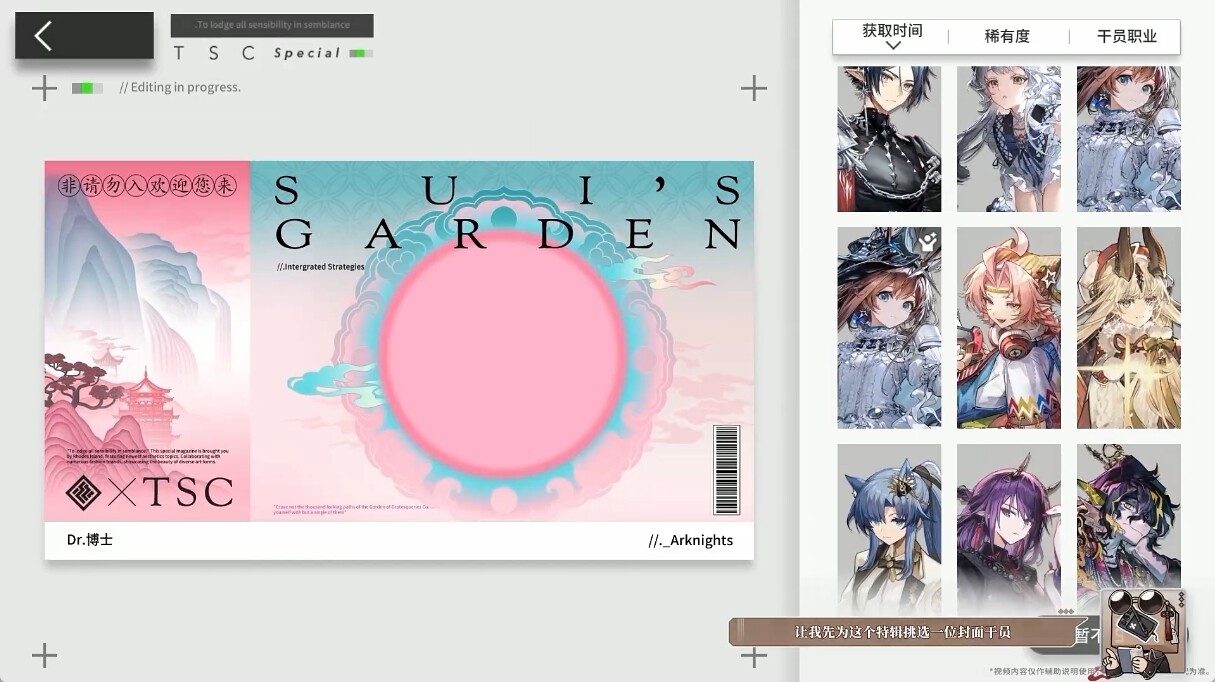This screenshot has width=1215, height=682.
Task: Pick the purple-haired horned operator
Action: [1008, 528]
